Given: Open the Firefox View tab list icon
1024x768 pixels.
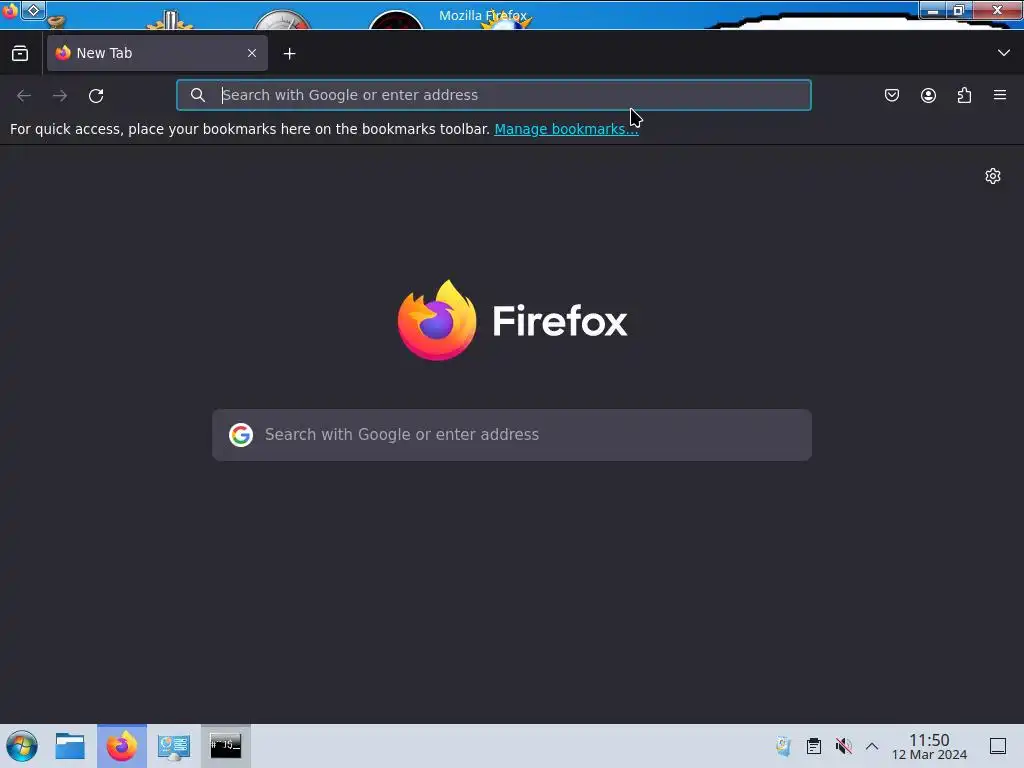Looking at the screenshot, I should point(20,53).
